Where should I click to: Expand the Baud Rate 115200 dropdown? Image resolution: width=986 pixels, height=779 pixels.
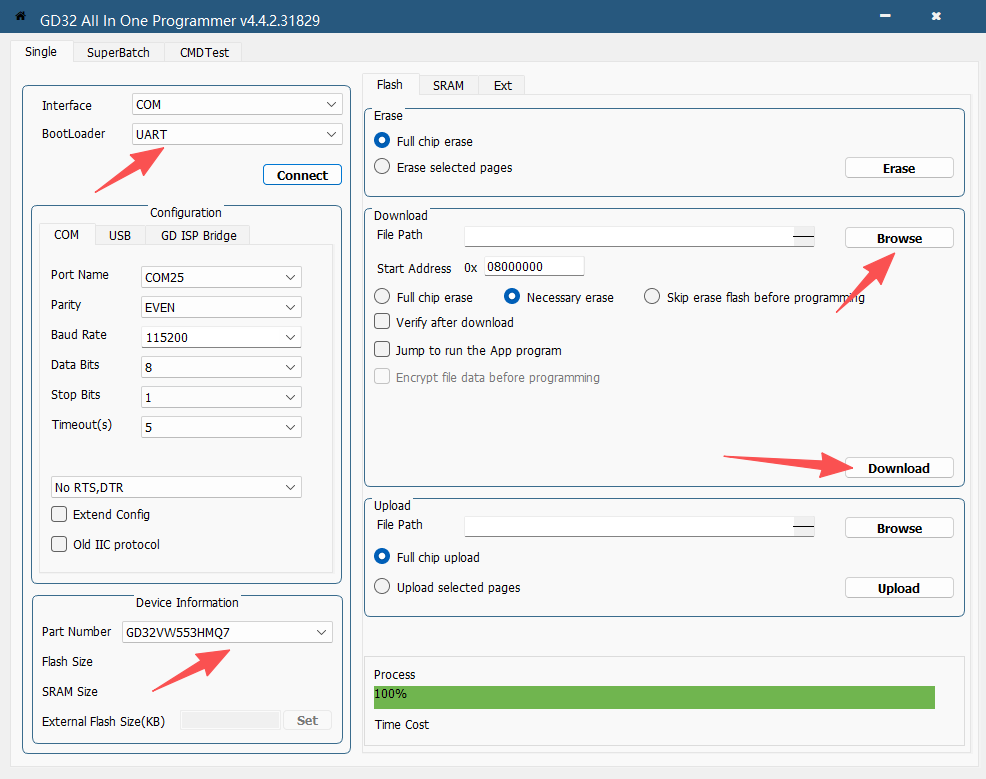(x=221, y=337)
